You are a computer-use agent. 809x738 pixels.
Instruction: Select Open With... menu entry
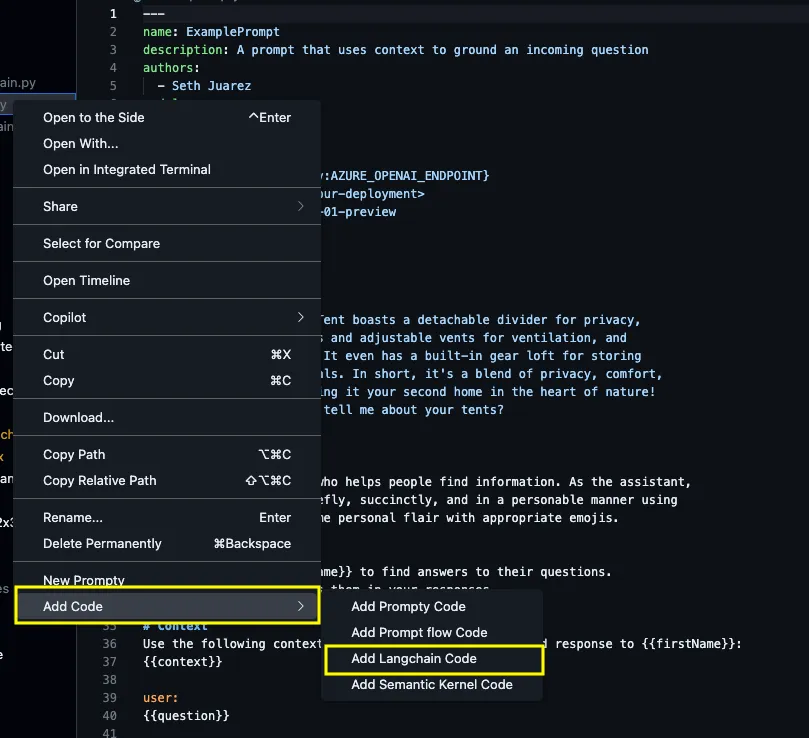click(80, 143)
